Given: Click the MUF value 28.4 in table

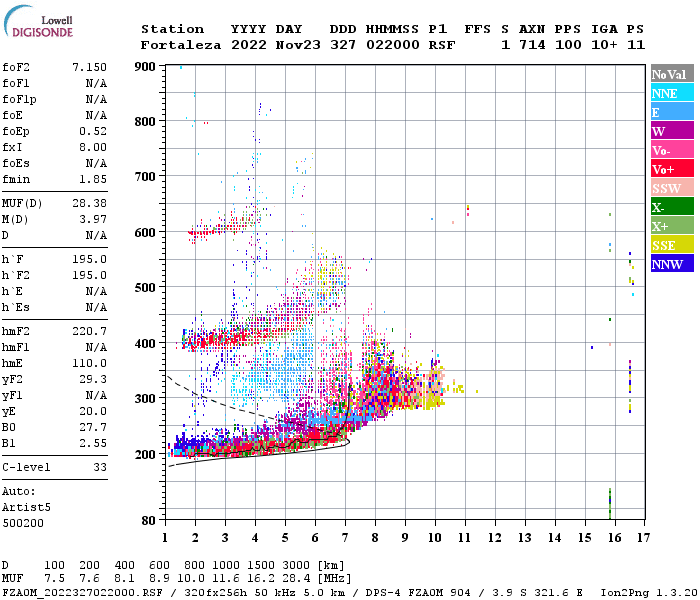Looking at the screenshot, I should 296,579.
